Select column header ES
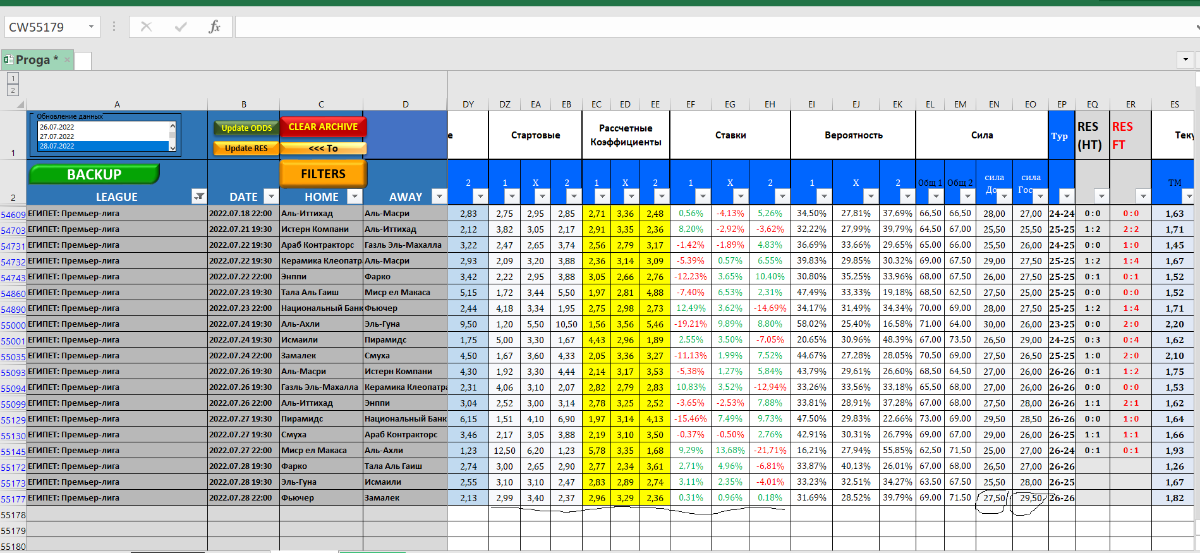 pyautogui.click(x=1174, y=103)
